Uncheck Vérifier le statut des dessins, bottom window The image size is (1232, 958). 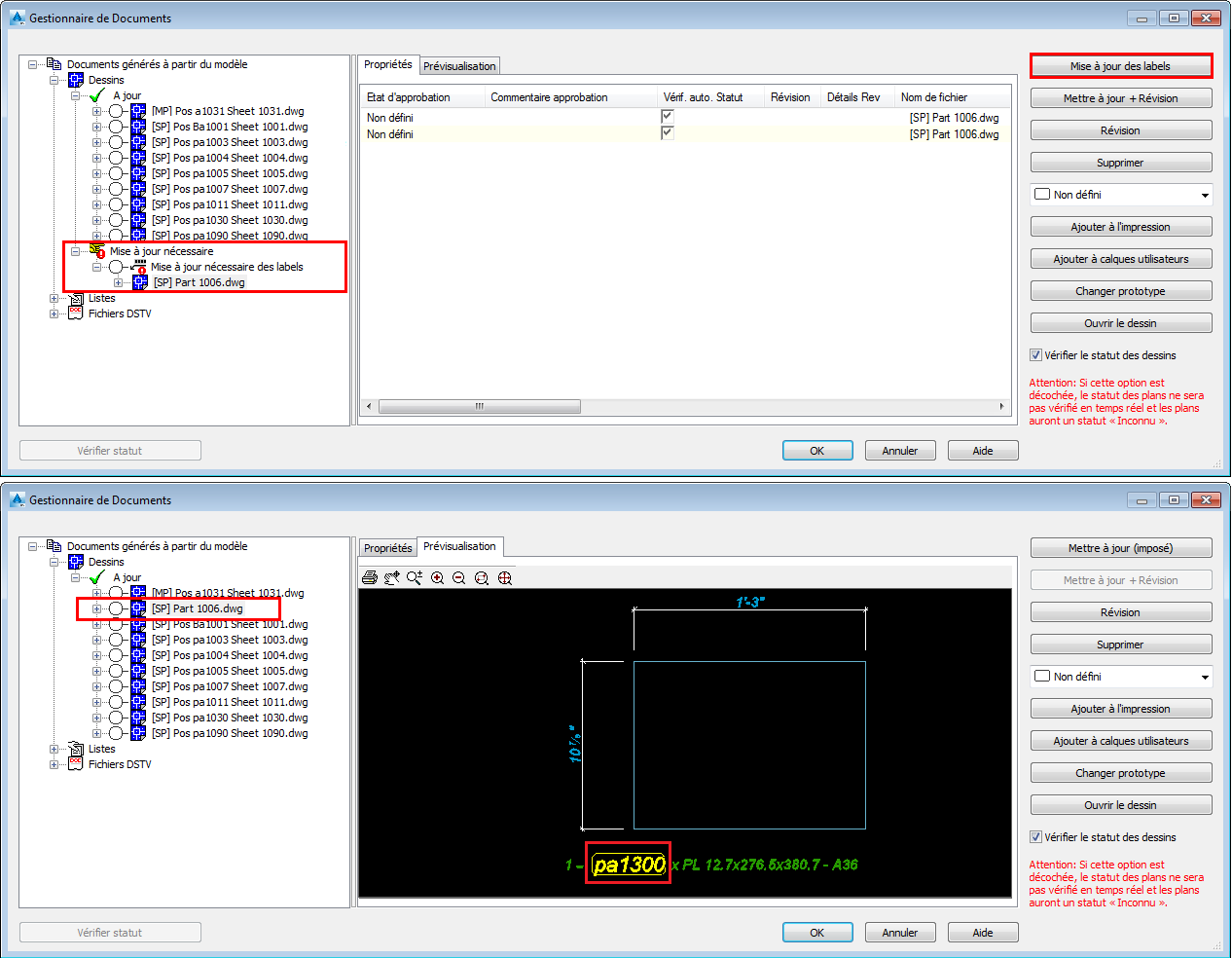pyautogui.click(x=1036, y=837)
